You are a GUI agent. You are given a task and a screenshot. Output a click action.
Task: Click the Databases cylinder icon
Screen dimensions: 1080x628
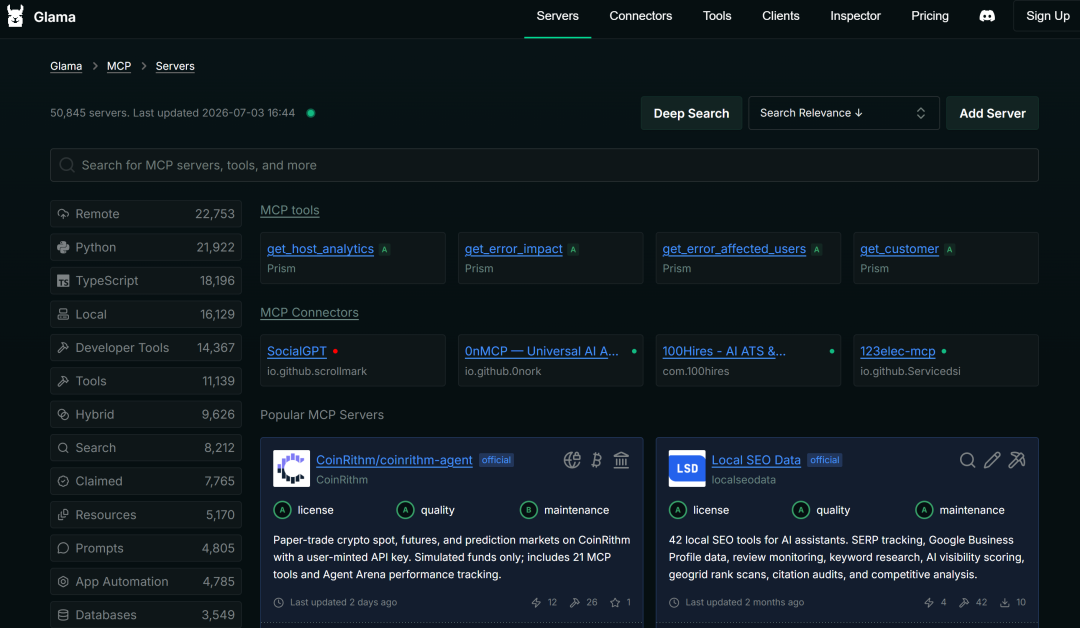(63, 615)
